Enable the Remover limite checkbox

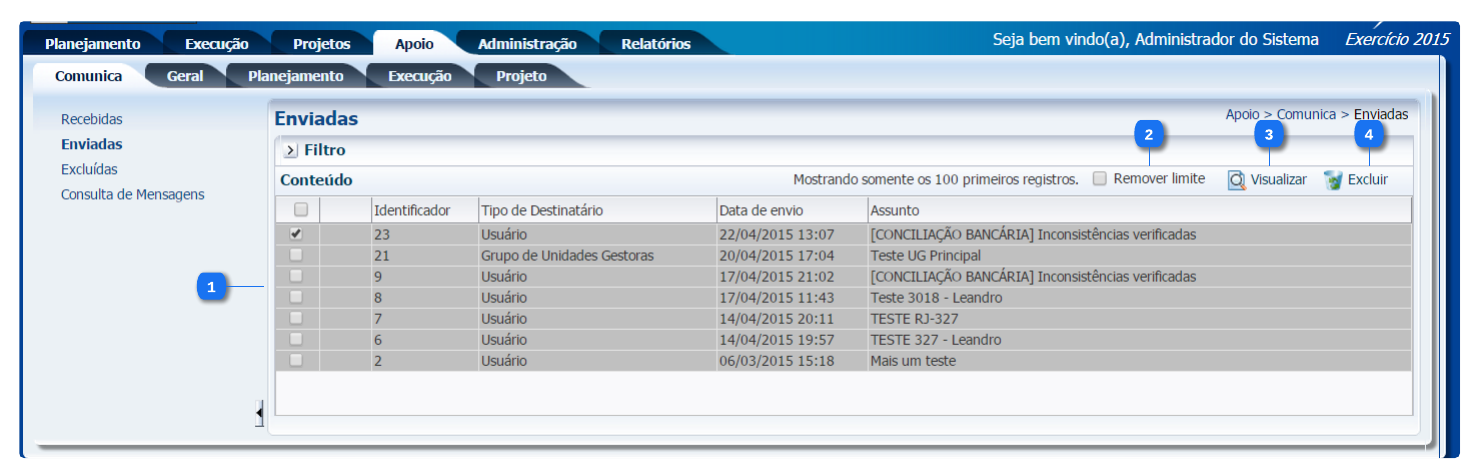pyautogui.click(x=1100, y=179)
